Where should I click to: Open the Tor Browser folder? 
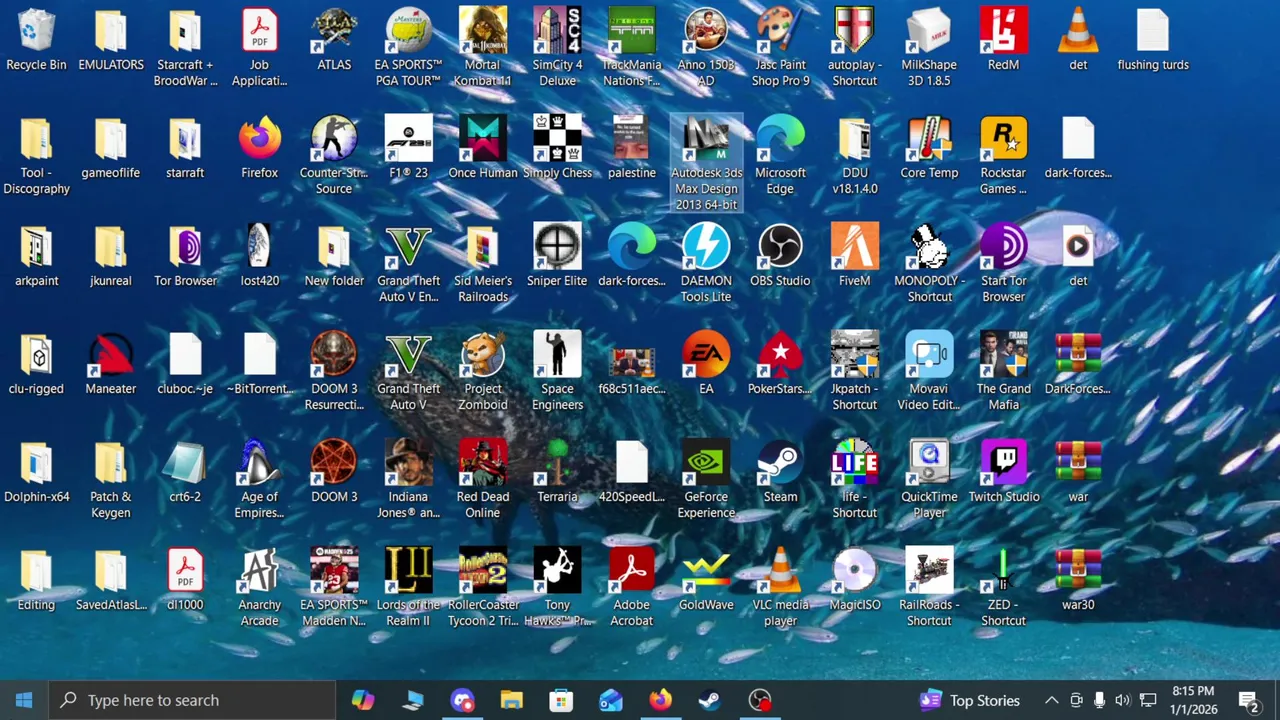(185, 256)
